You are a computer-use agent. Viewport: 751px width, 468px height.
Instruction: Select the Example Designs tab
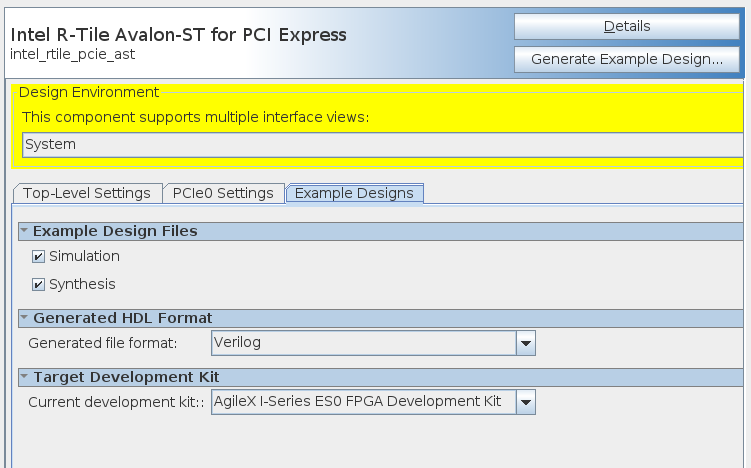pyautogui.click(x=354, y=193)
